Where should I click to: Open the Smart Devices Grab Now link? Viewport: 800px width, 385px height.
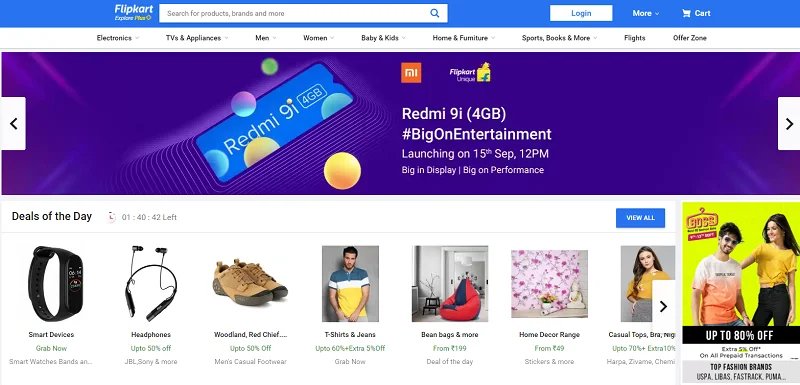click(51, 348)
